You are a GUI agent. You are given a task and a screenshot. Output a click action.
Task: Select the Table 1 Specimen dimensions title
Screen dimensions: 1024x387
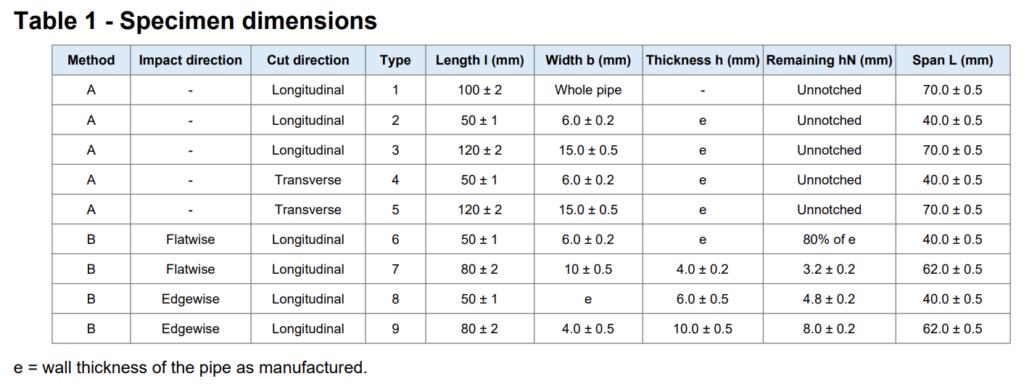195,21
